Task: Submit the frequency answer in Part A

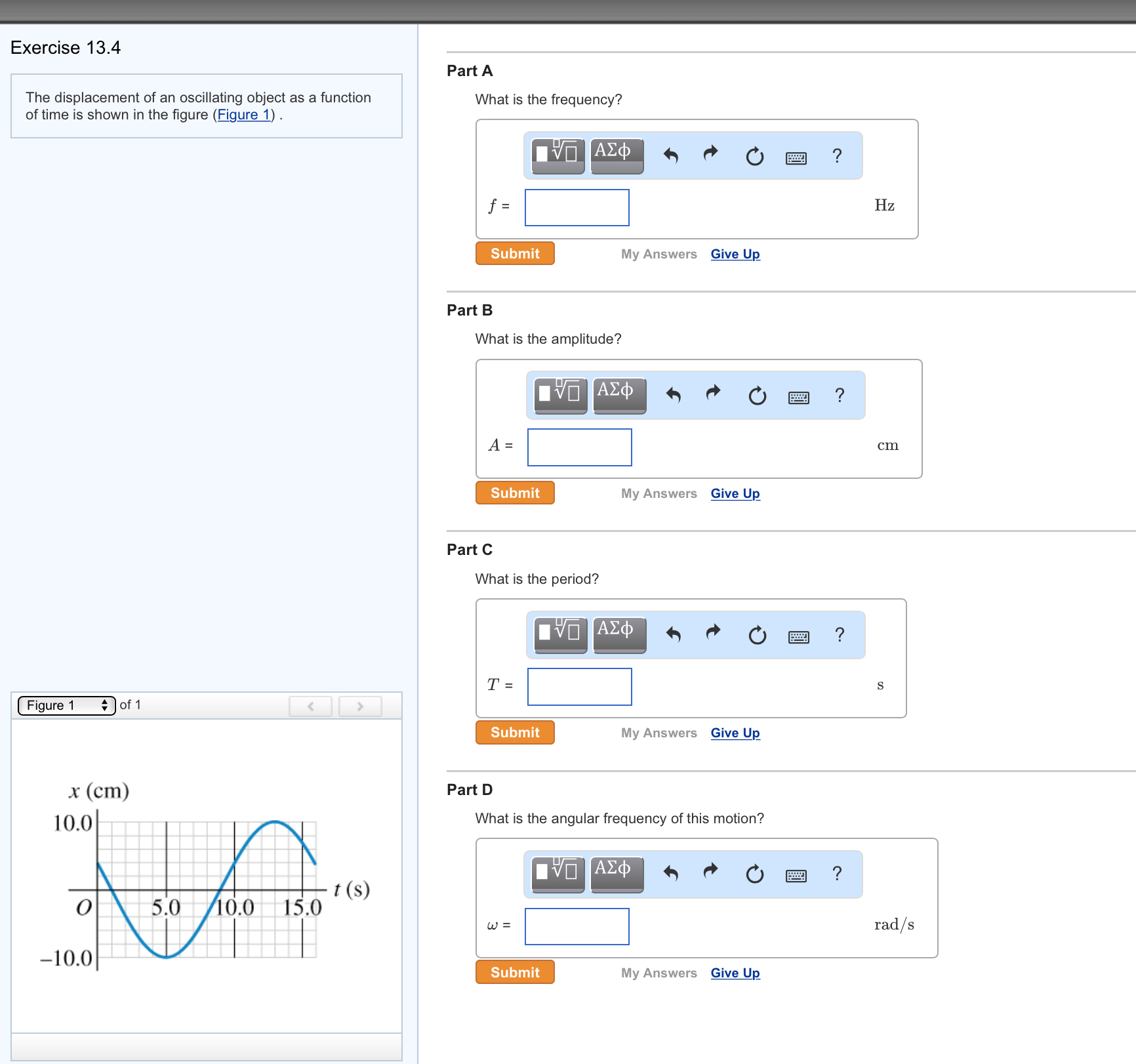Action: (x=514, y=253)
